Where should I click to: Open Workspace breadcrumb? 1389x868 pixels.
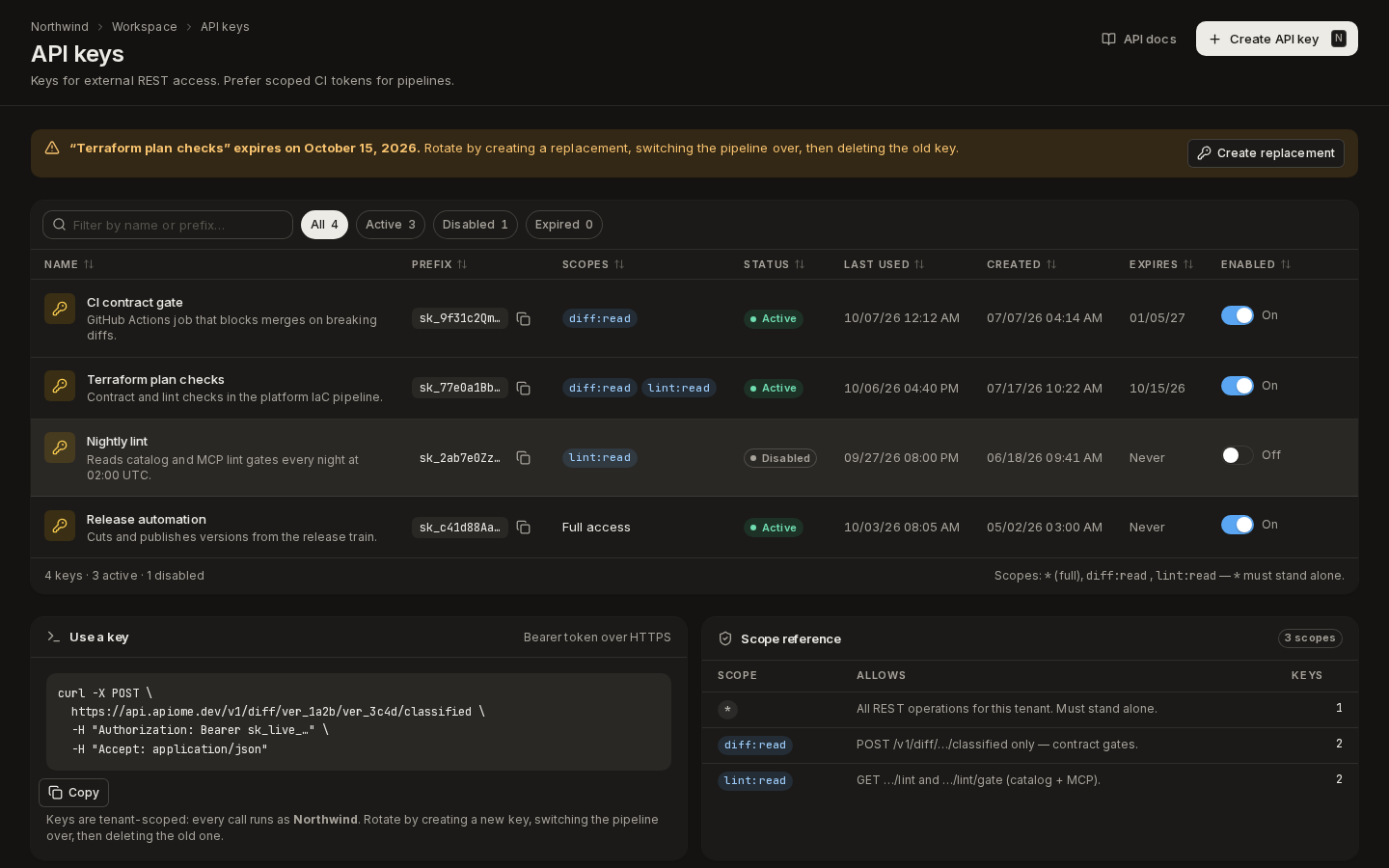145,27
